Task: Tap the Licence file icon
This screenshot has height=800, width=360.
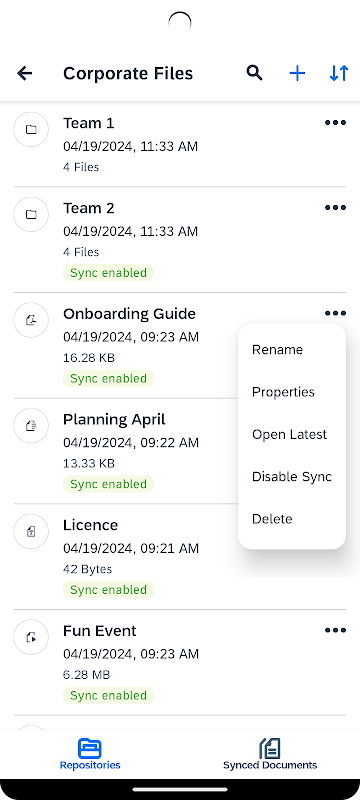Action: (x=31, y=532)
